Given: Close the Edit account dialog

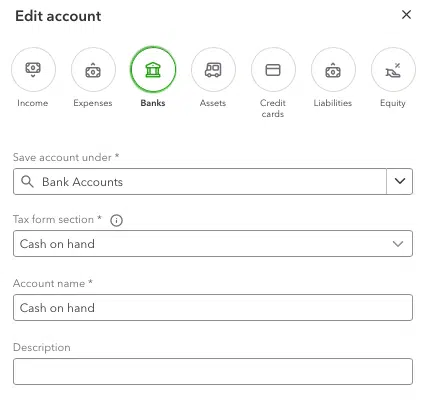Looking at the screenshot, I should point(406,15).
